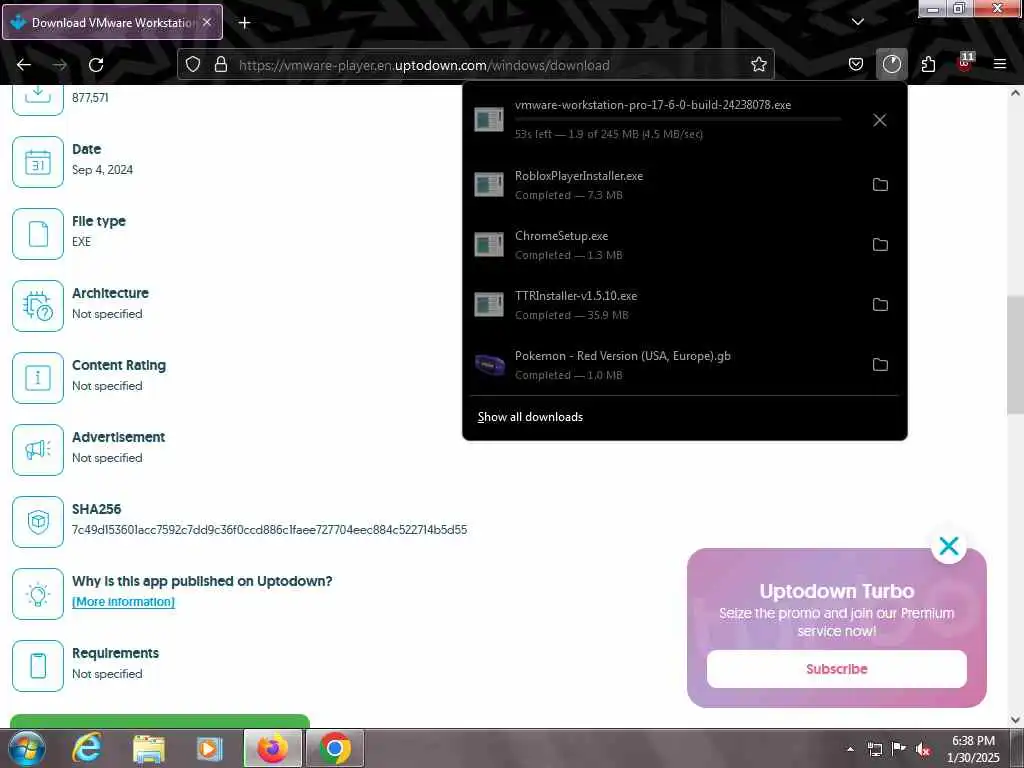Open the extensions puzzle-piece icon
The height and width of the screenshot is (768, 1024).
pyautogui.click(x=928, y=65)
